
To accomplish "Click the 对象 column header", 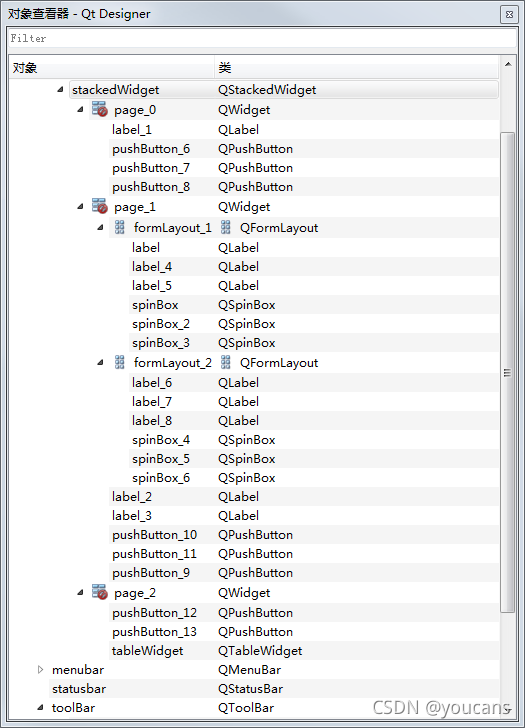I will (x=111, y=68).
